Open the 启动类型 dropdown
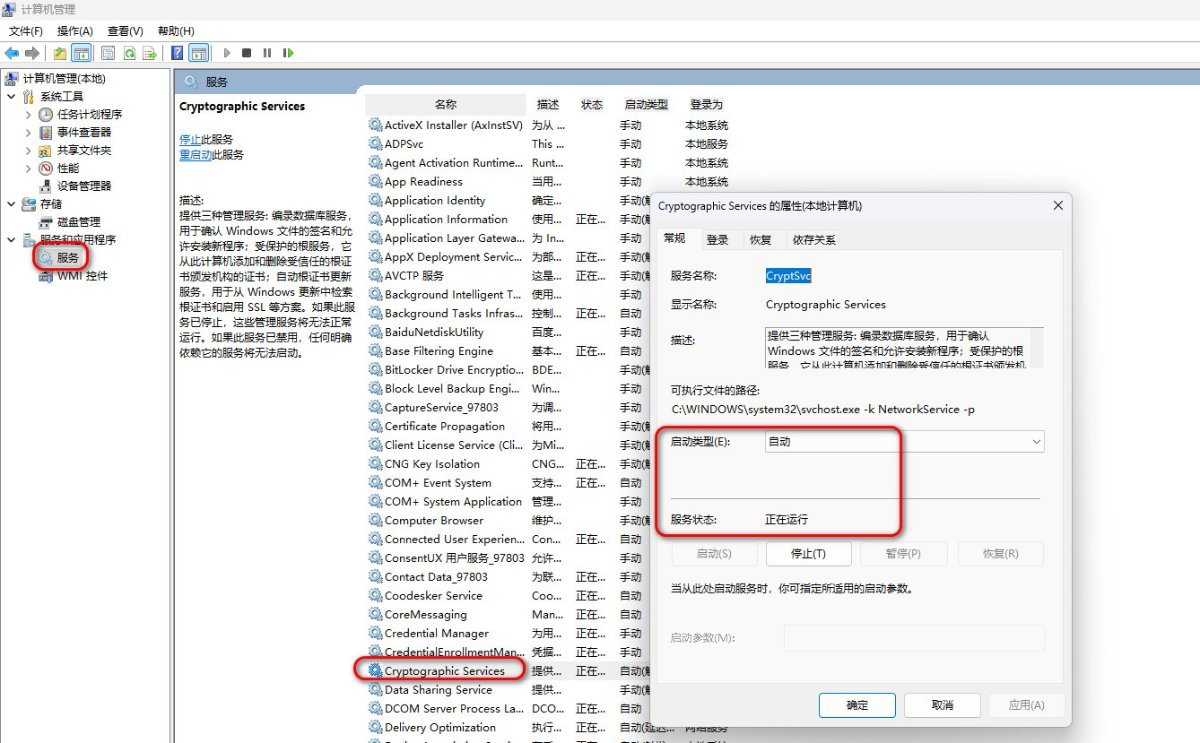The image size is (1200, 743). click(x=904, y=441)
